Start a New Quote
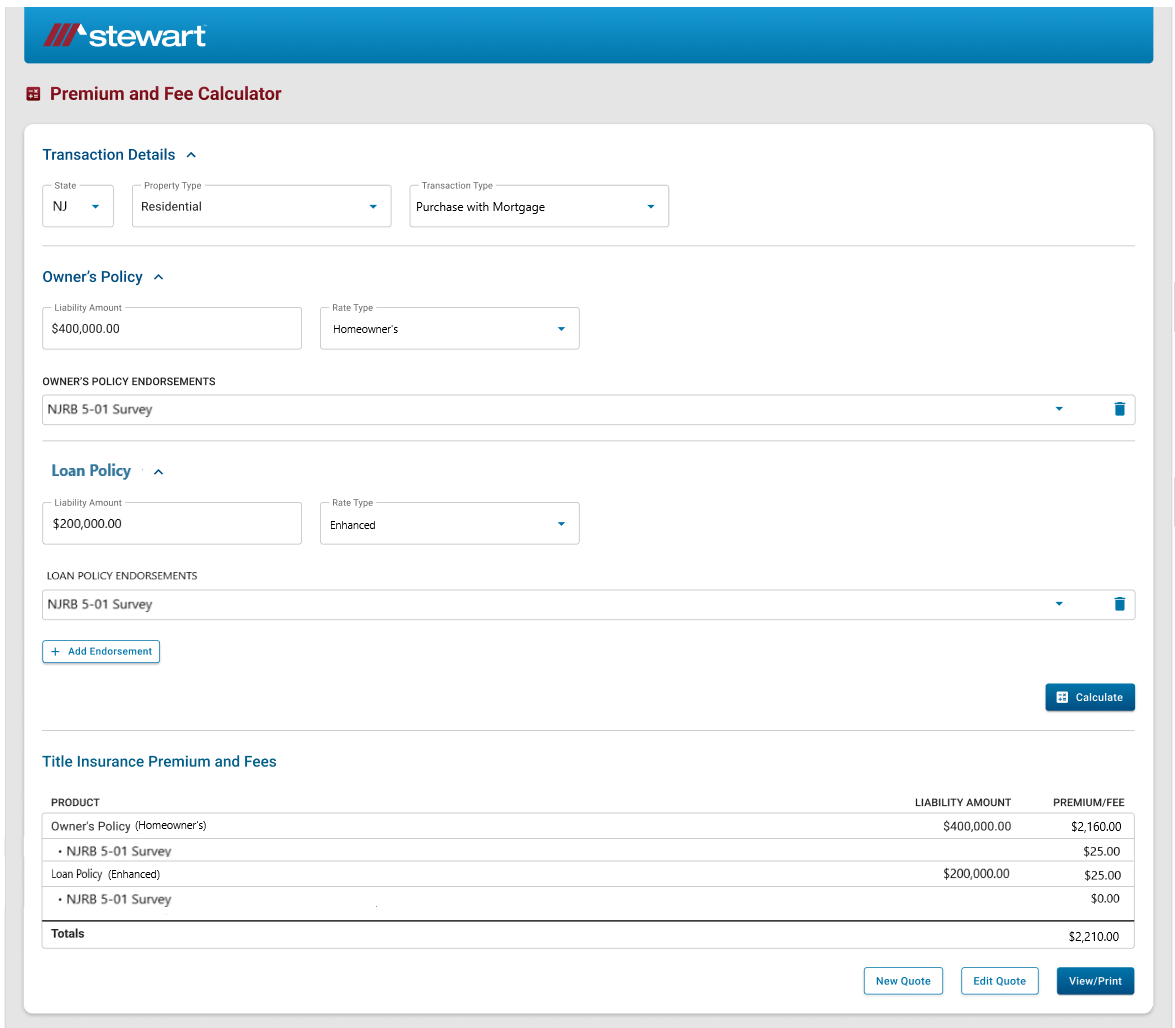 pos(903,981)
